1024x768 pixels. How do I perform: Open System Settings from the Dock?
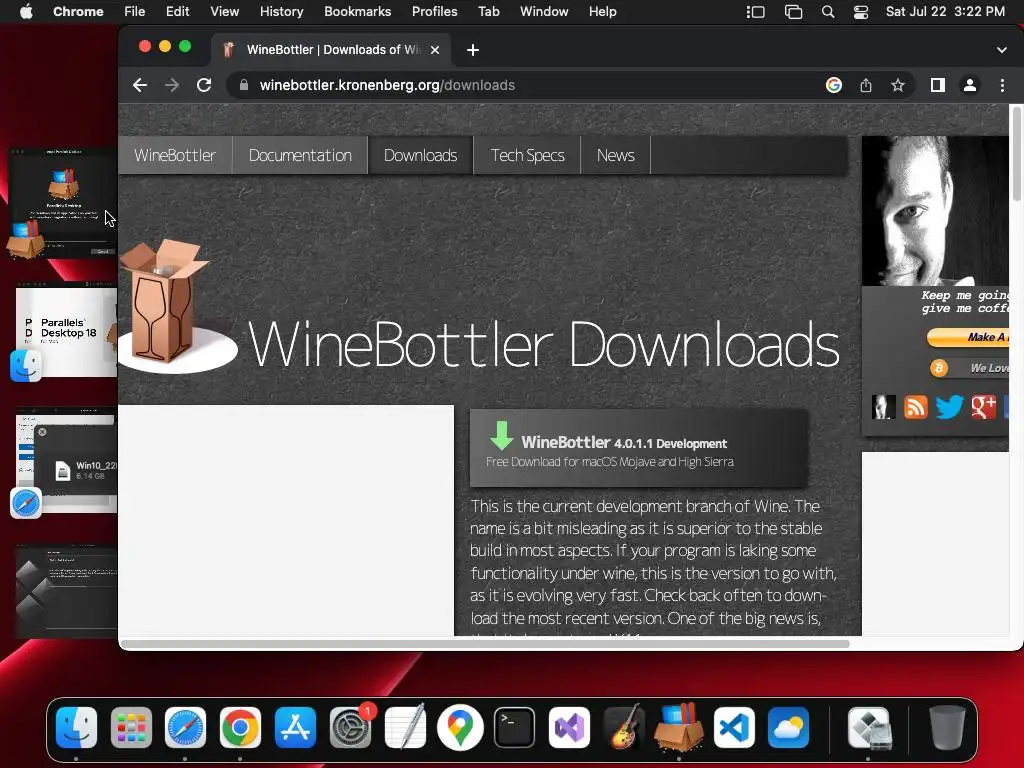pos(351,728)
